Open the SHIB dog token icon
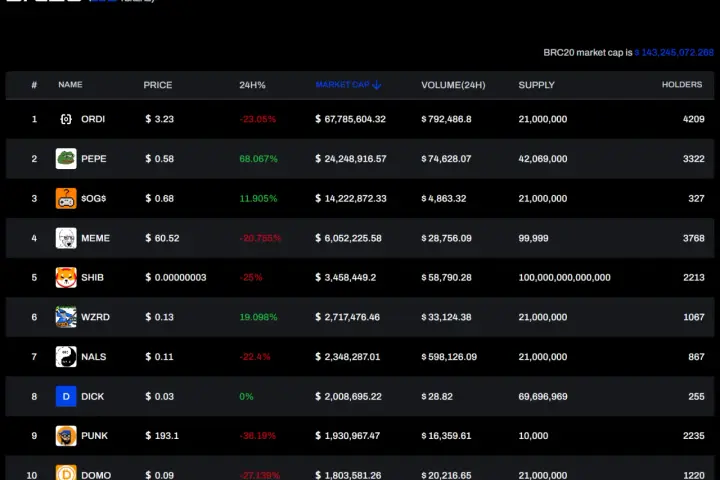 coord(66,277)
